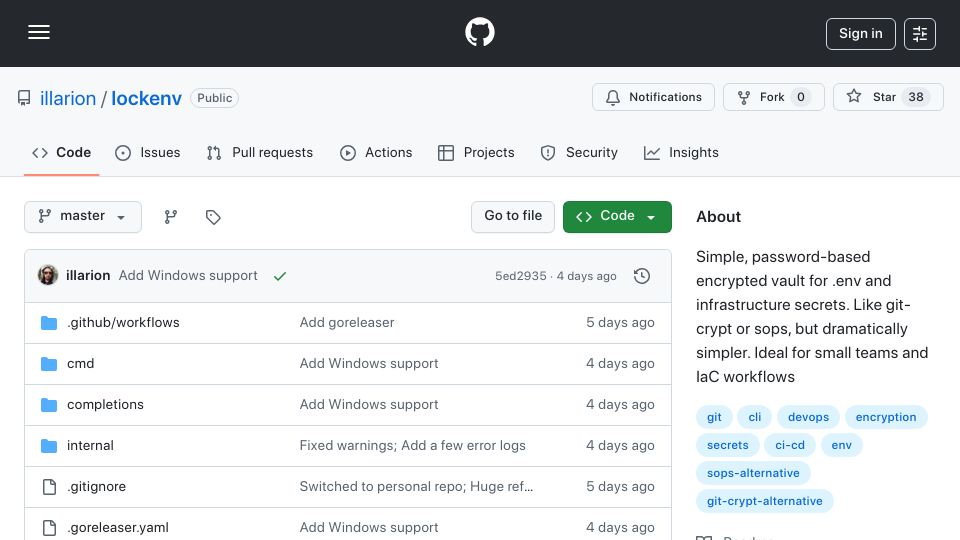Image resolution: width=960 pixels, height=540 pixels.
Task: Click the About heading
Action: point(718,217)
